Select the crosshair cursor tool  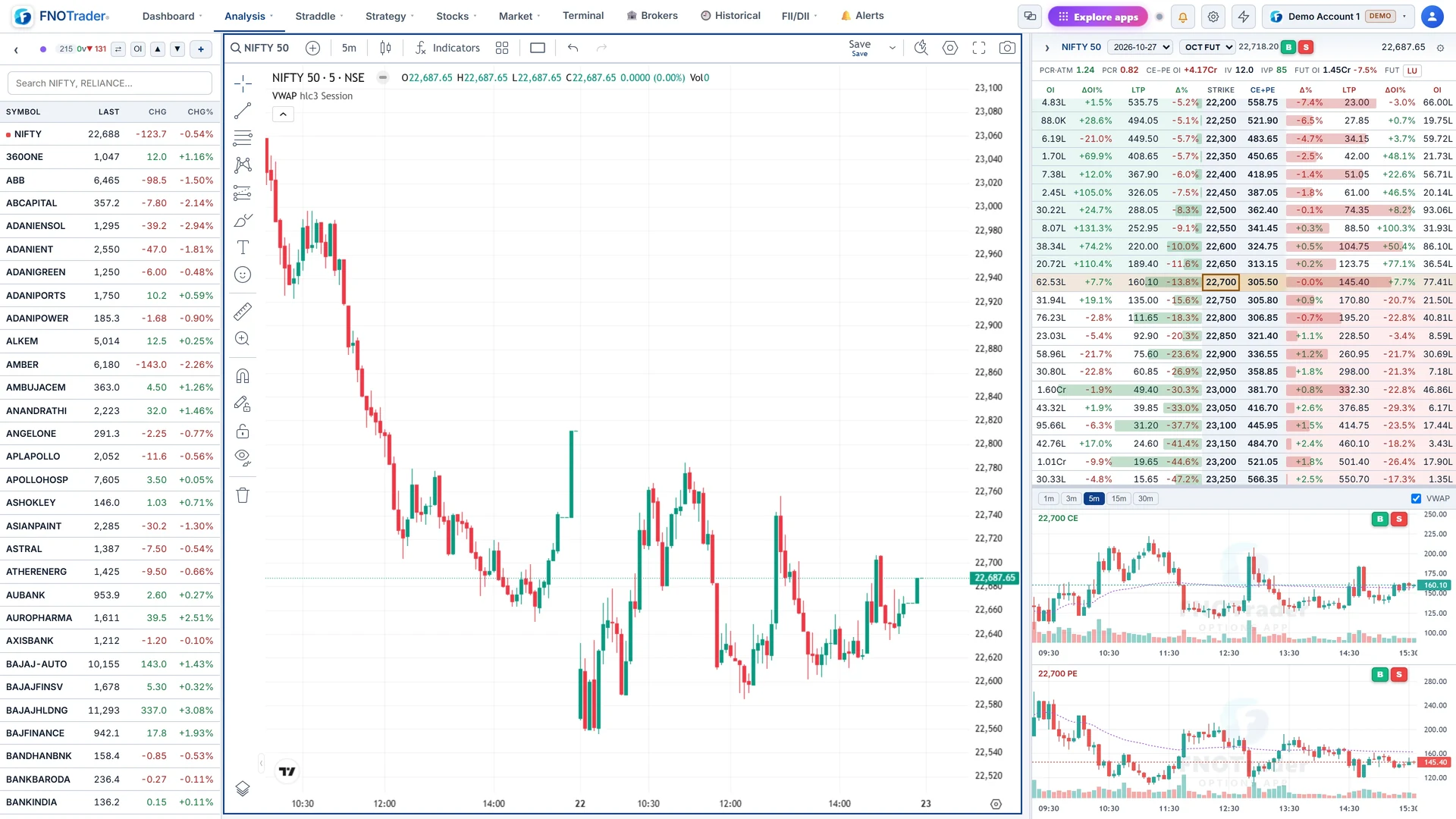(243, 83)
